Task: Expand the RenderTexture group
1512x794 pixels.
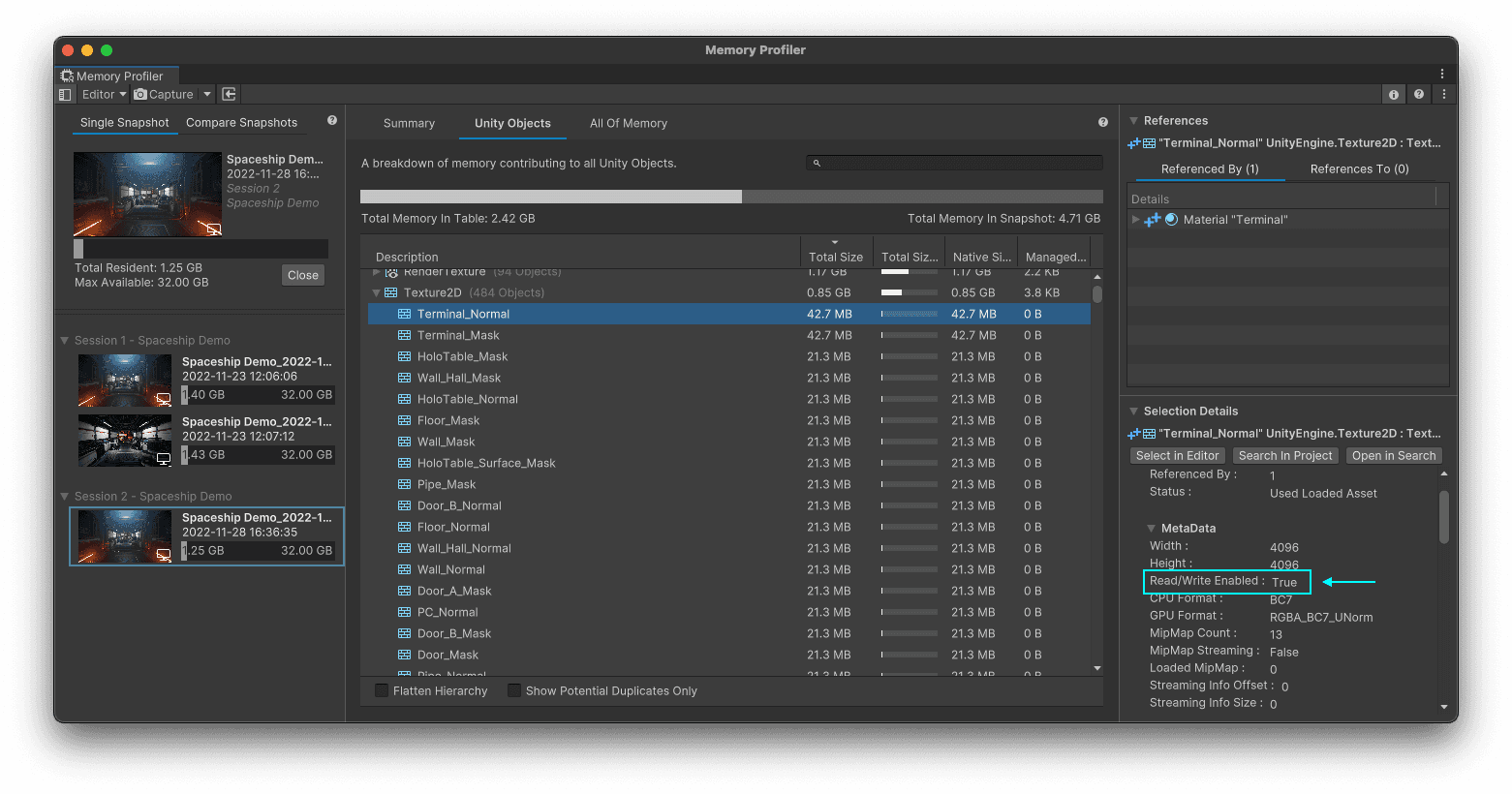Action: [376, 272]
